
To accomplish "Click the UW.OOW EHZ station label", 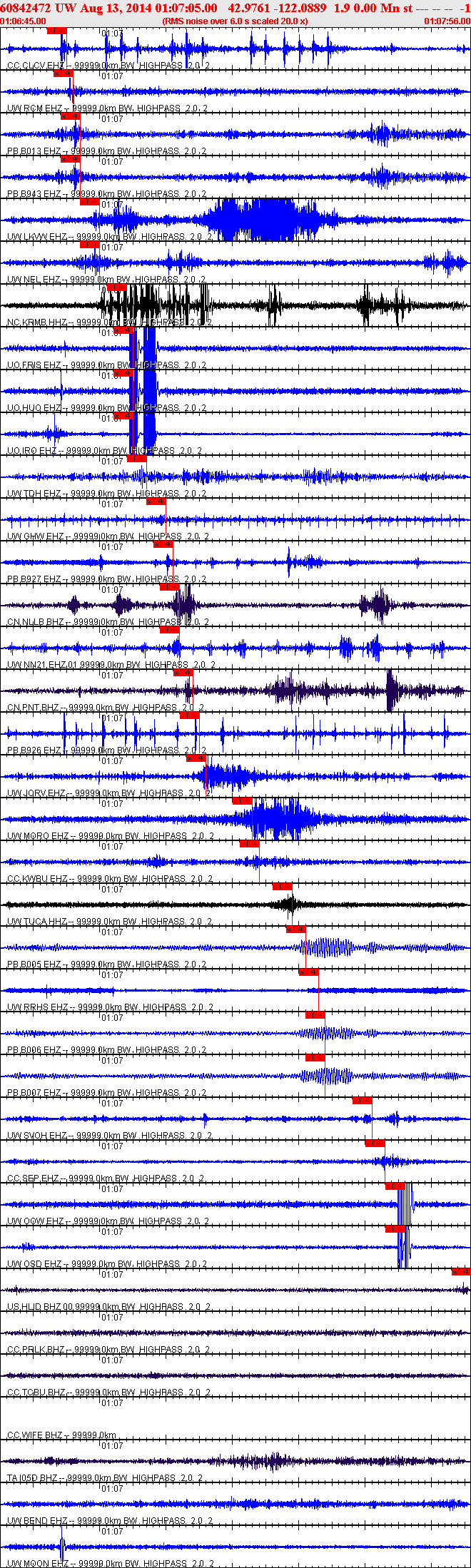I will click(x=36, y=1221).
